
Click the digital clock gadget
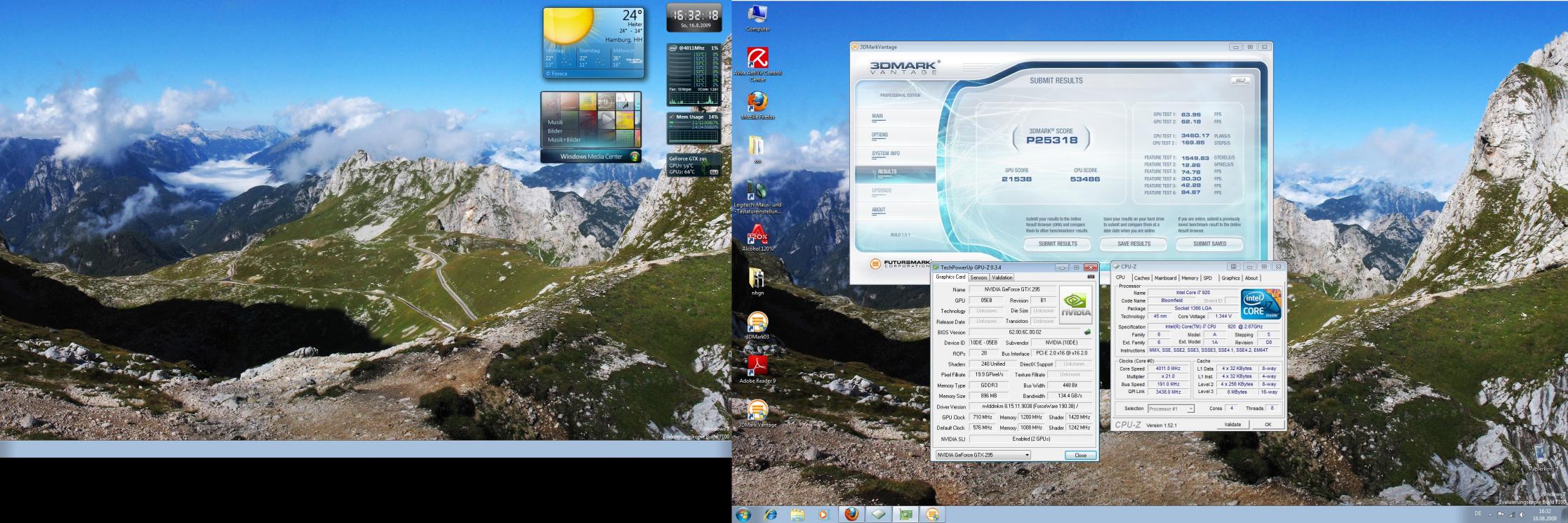694,17
